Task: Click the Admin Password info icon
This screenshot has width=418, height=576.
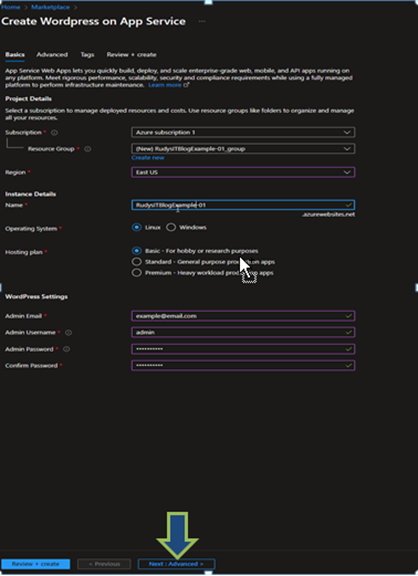Action: point(66,349)
